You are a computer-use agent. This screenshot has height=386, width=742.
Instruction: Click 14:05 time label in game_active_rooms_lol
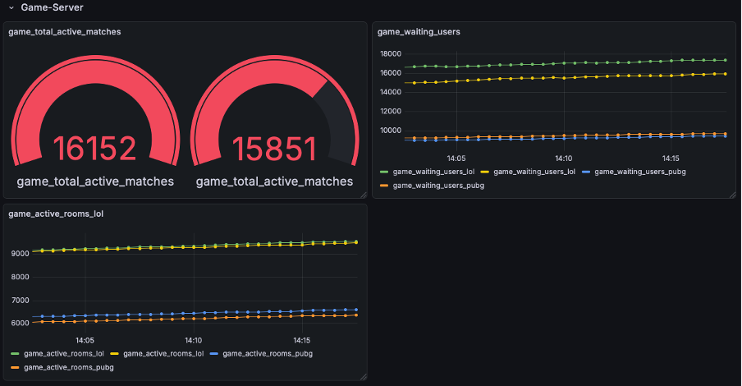85,340
